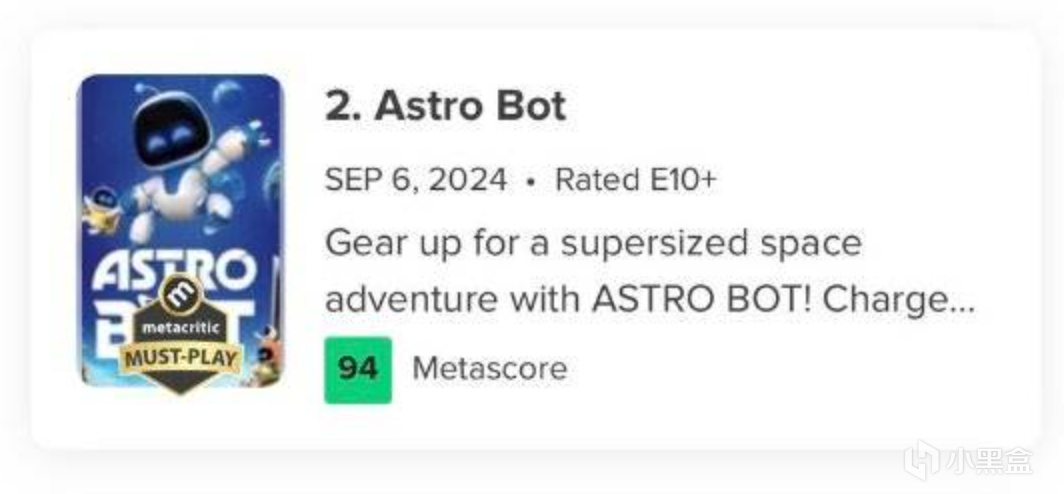Screen dimensions: 1064x494
Task: Click the rank number '2.' in title
Action: pos(343,107)
